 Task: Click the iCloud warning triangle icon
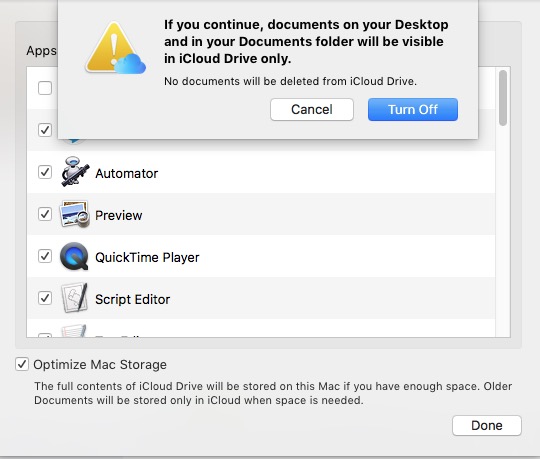(115, 48)
